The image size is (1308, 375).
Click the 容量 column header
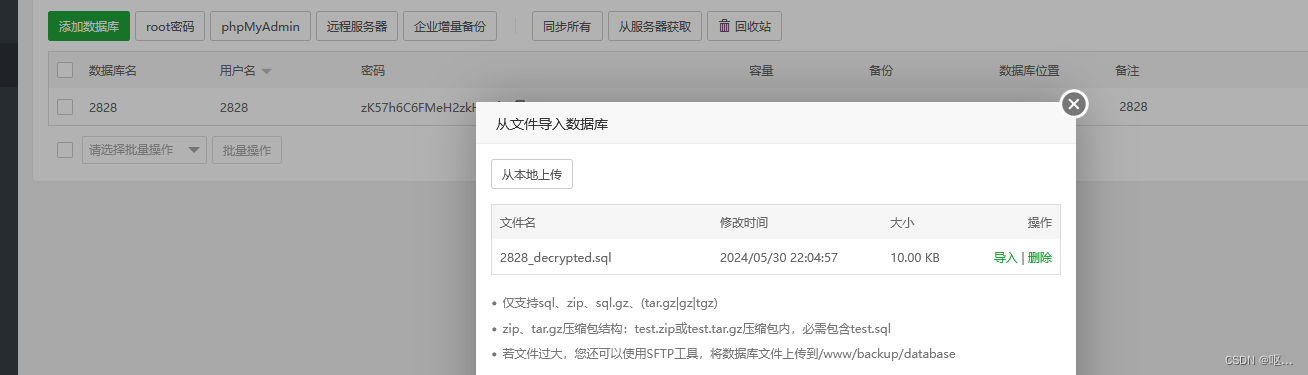click(x=762, y=71)
